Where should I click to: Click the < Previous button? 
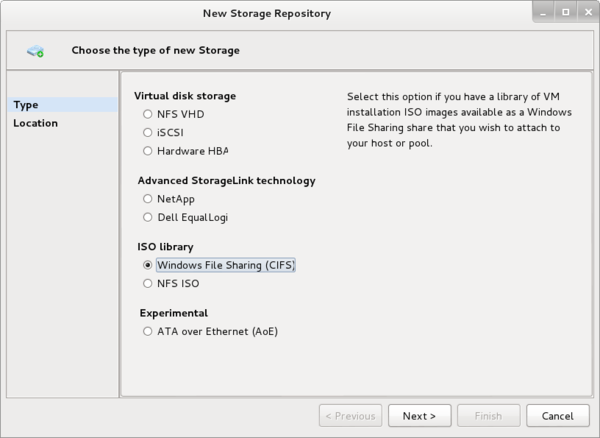(x=349, y=415)
